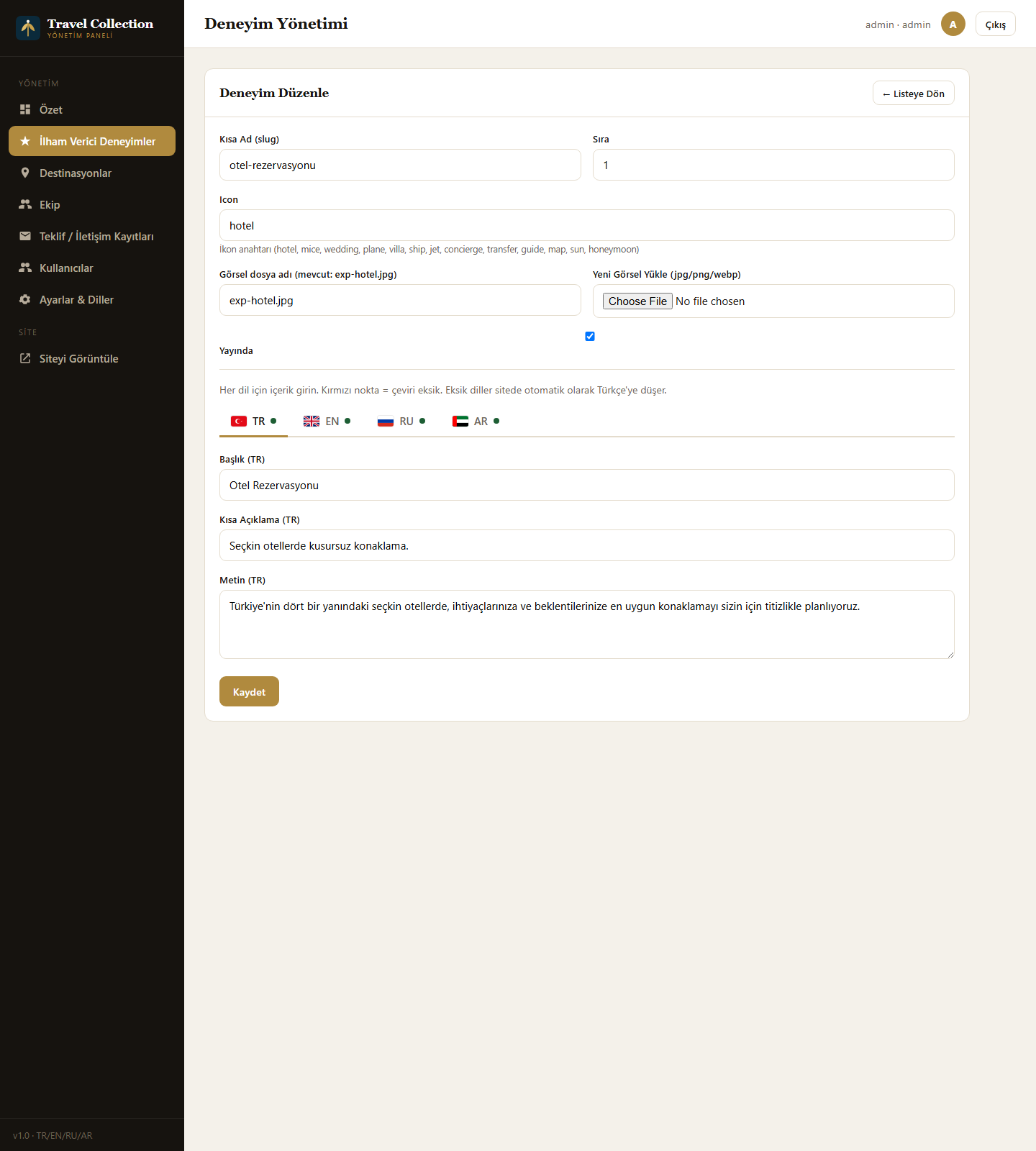The width and height of the screenshot is (1036, 1151).
Task: Click the external link icon for Siteyi Görüntüle
Action: 25,358
